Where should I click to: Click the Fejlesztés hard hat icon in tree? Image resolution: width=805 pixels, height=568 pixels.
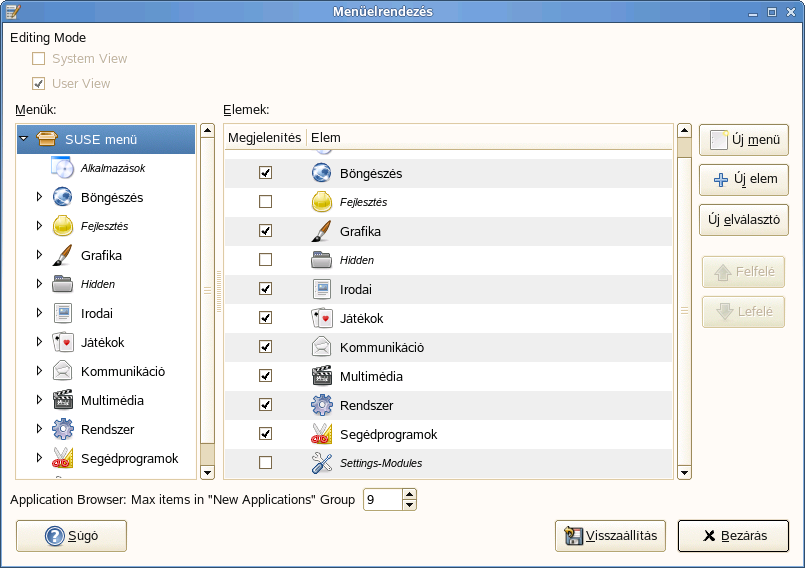click(x=63, y=226)
